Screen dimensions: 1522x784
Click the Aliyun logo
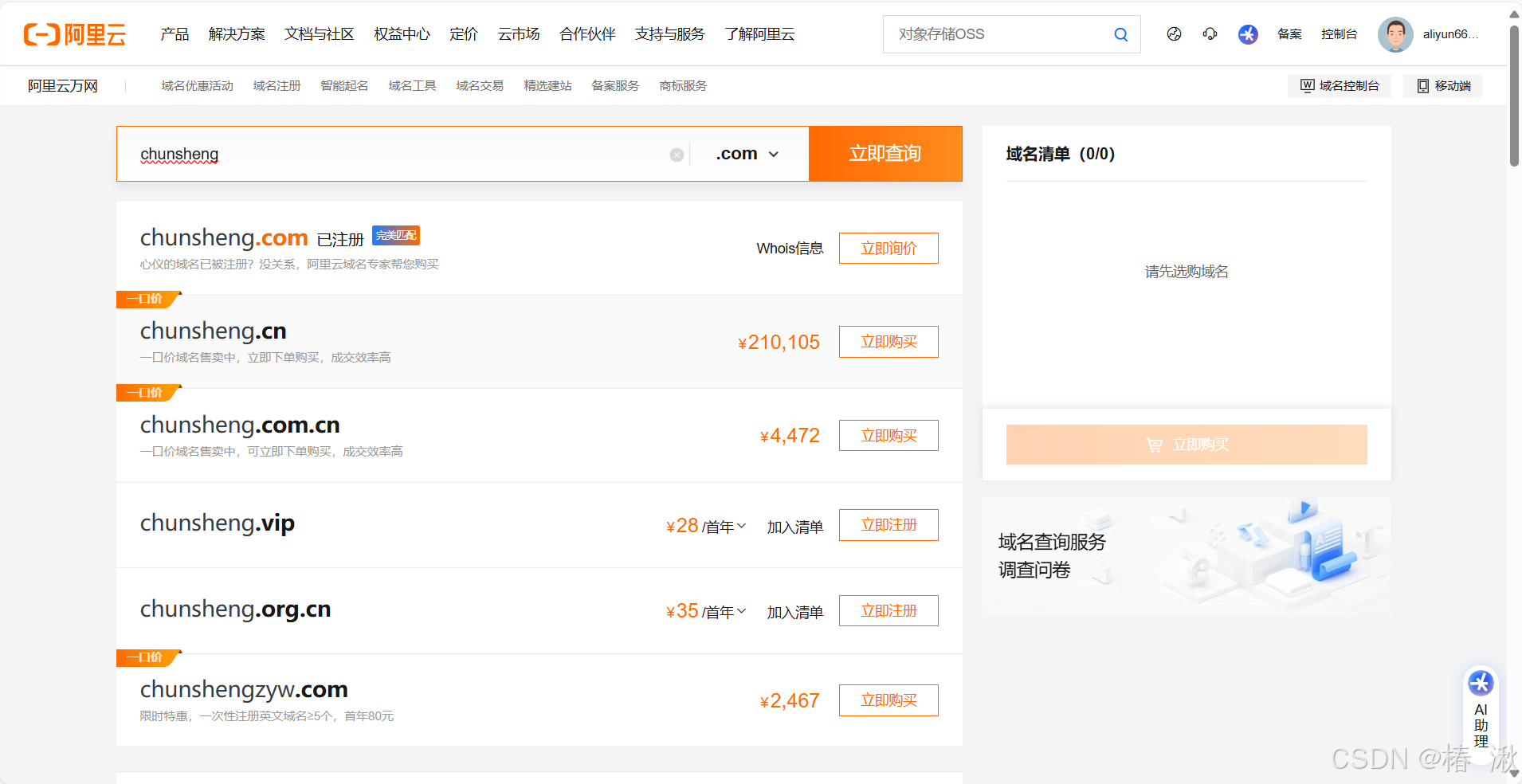[75, 34]
